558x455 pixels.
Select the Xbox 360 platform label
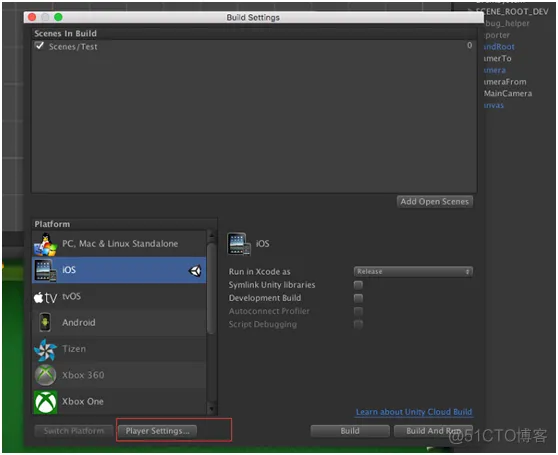pos(83,375)
